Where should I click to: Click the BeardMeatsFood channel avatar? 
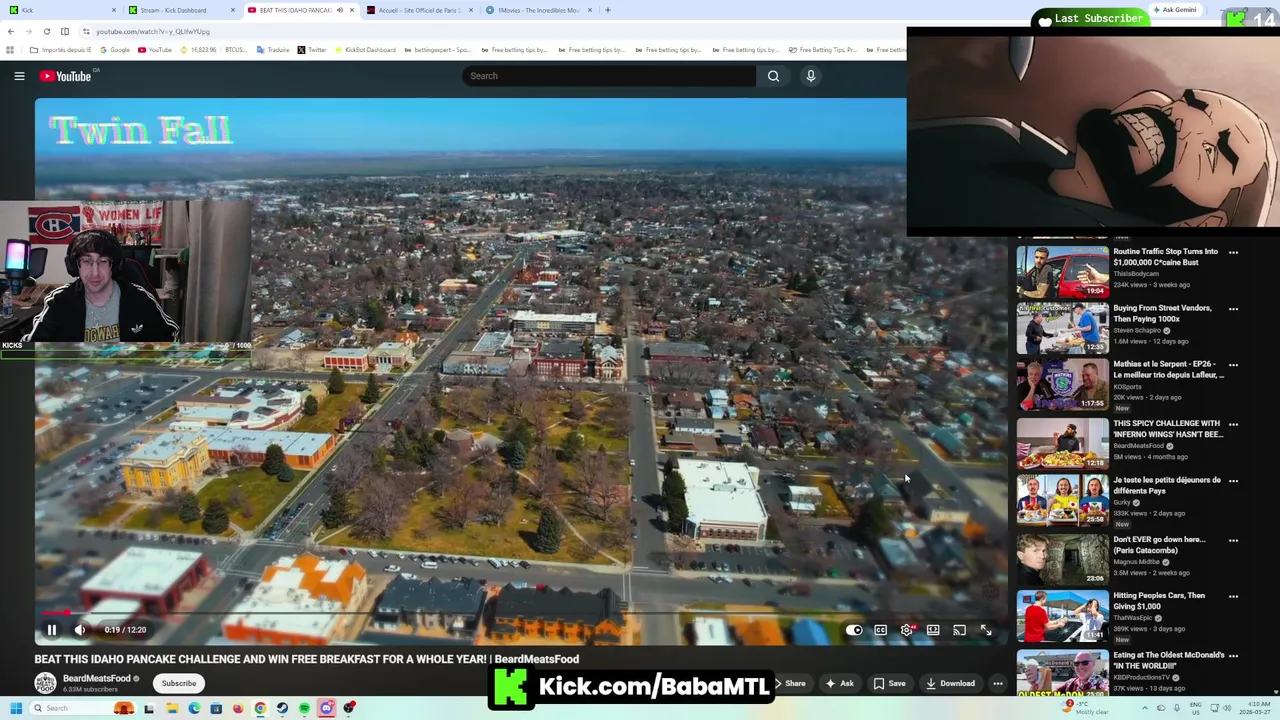click(x=45, y=683)
